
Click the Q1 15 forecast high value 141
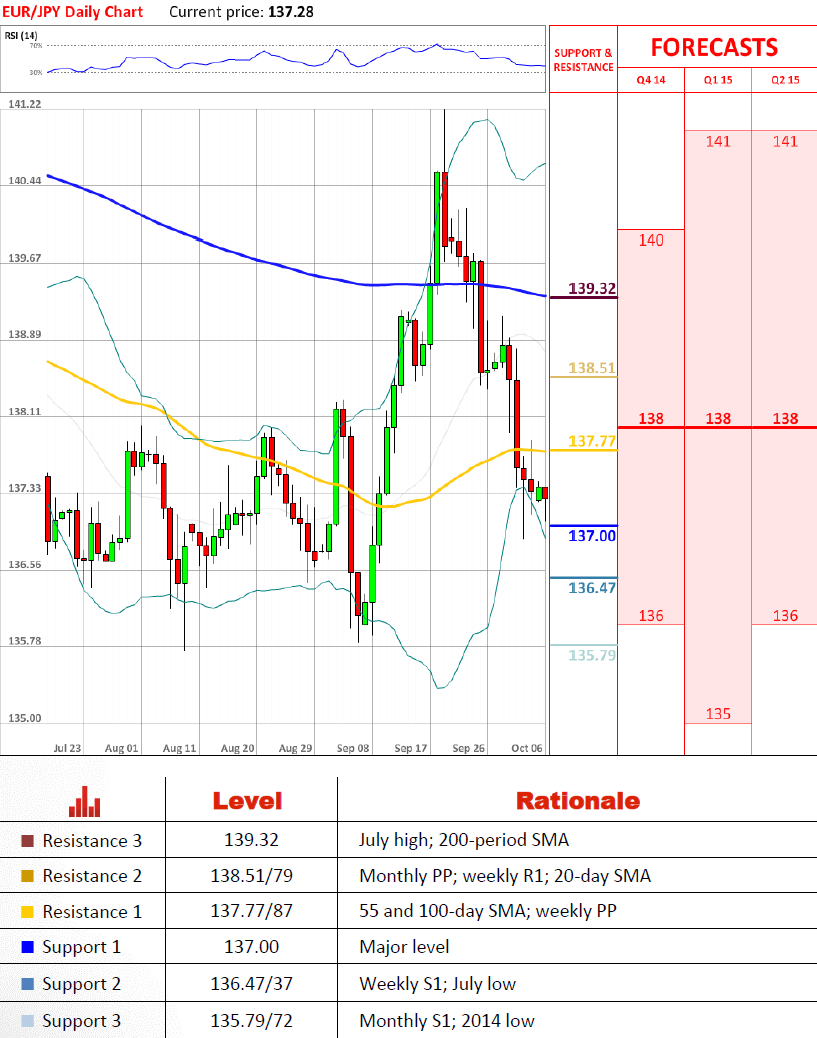(x=718, y=142)
